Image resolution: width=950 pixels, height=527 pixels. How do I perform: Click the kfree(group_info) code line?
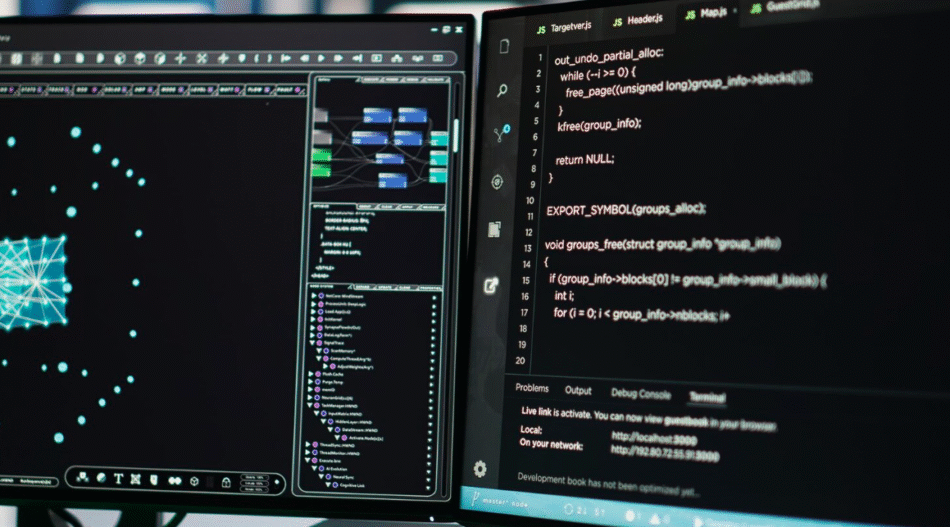(x=599, y=125)
